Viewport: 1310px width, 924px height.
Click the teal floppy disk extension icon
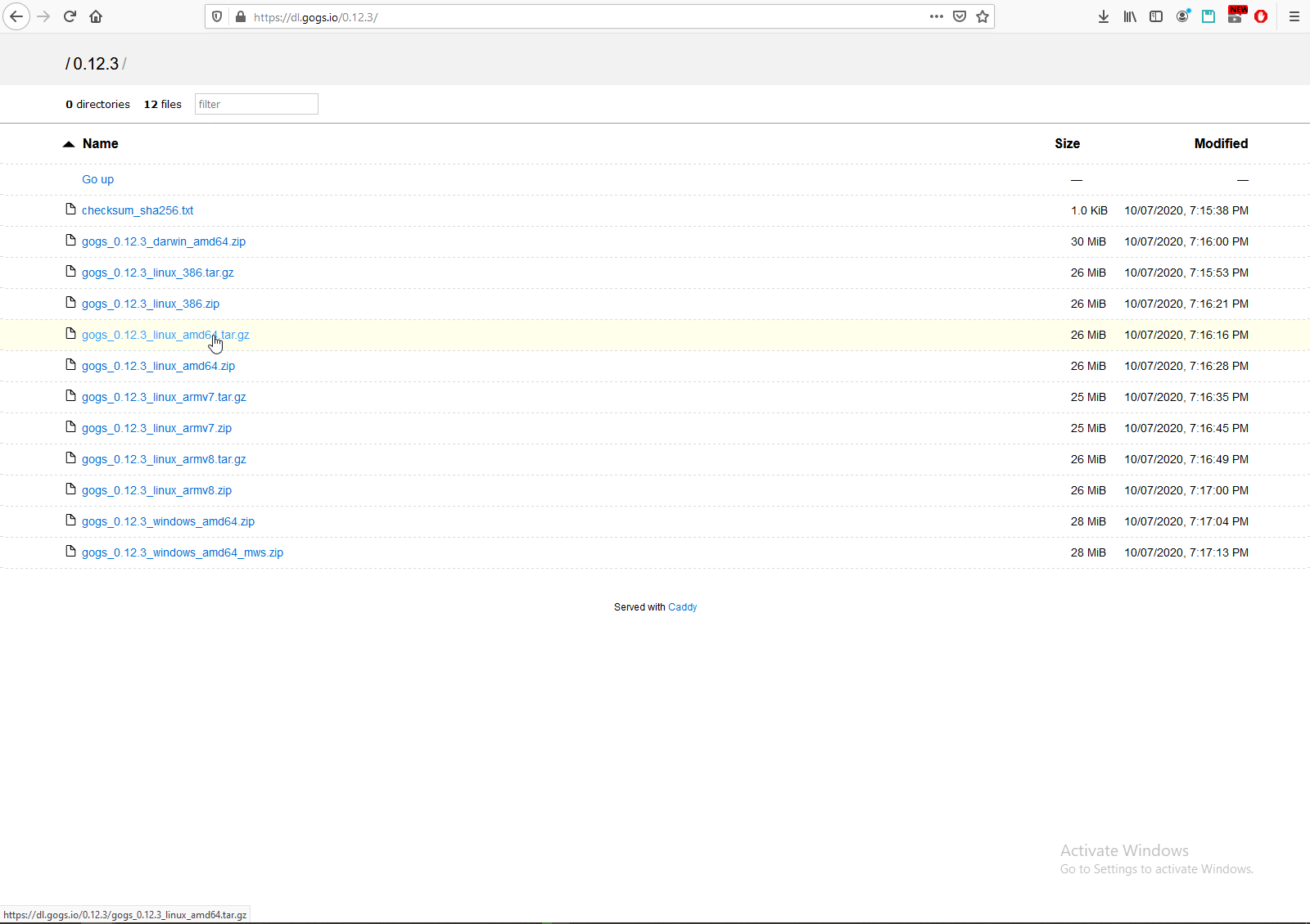click(x=1208, y=16)
